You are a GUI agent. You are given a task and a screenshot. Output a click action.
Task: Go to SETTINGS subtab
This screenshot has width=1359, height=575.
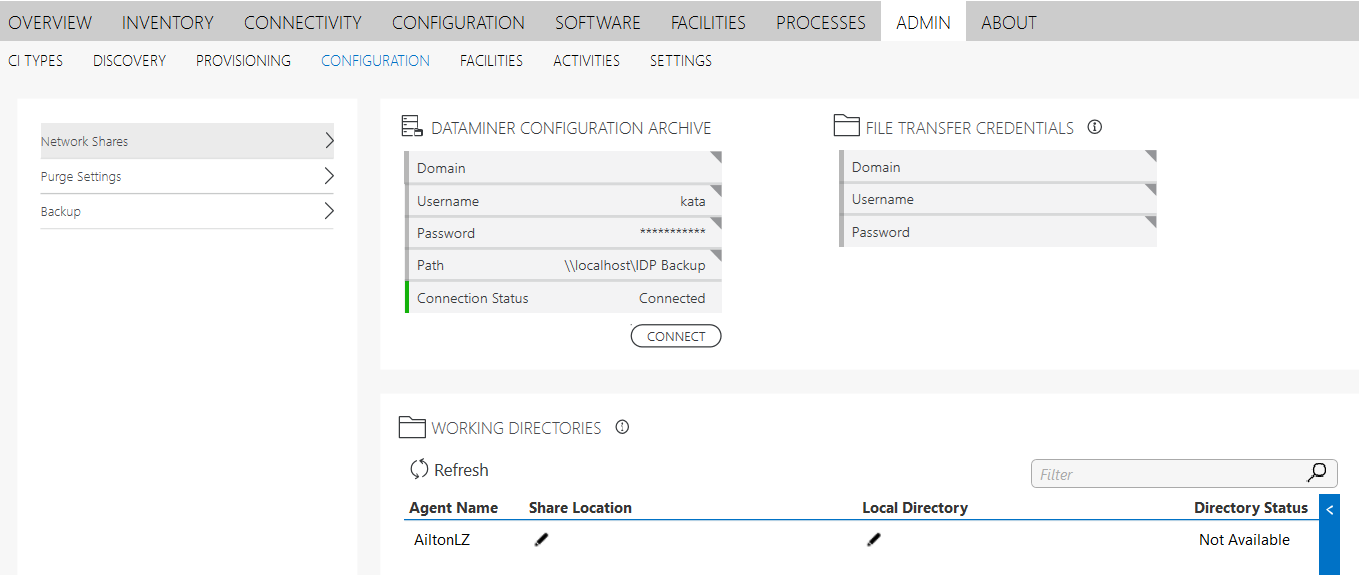[x=681, y=61]
